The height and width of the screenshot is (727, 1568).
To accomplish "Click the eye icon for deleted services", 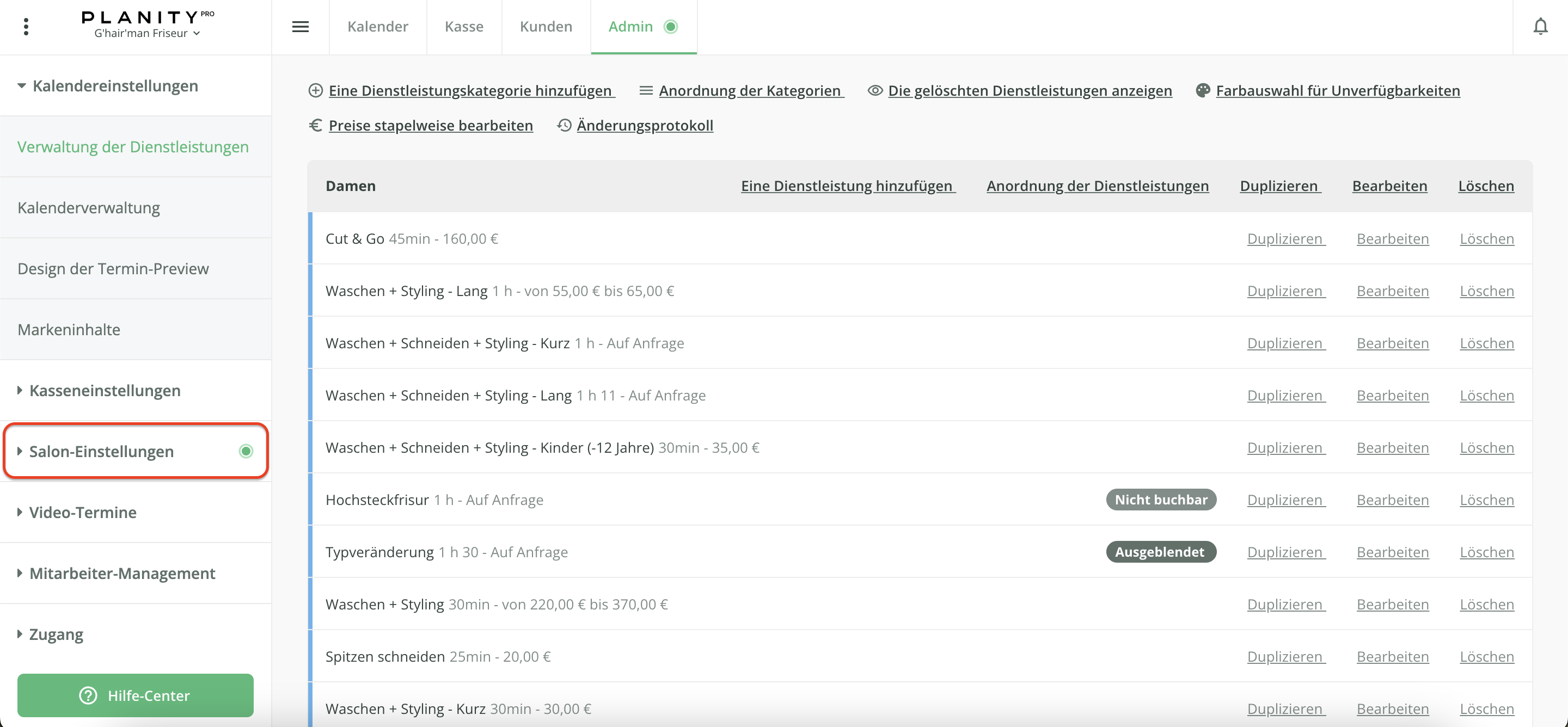I will point(875,91).
